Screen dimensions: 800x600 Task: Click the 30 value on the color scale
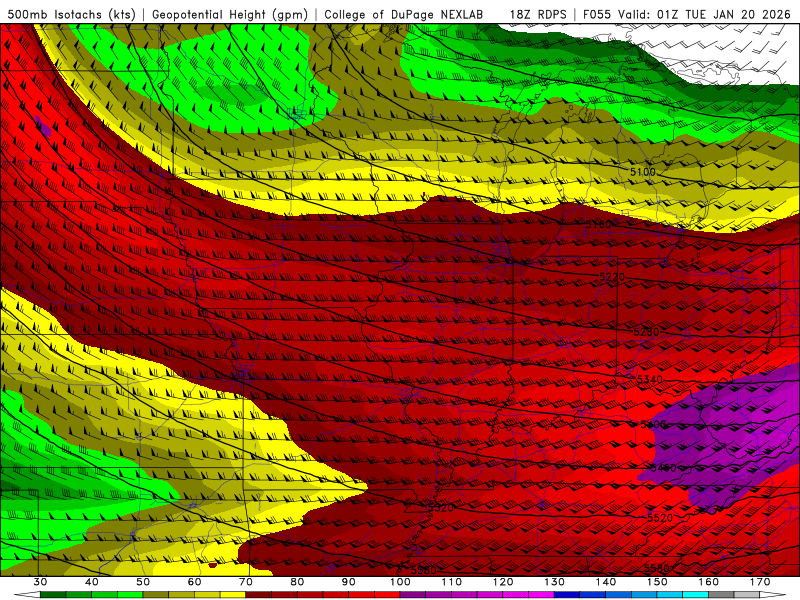pyautogui.click(x=40, y=582)
